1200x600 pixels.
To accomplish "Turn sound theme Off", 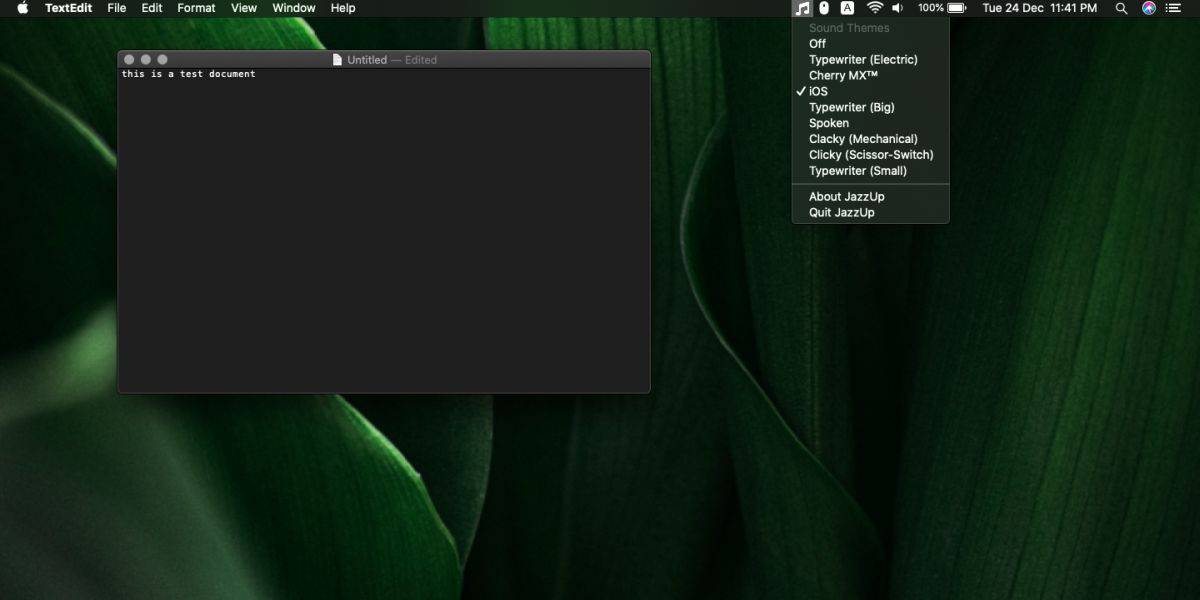I will (870, 44).
